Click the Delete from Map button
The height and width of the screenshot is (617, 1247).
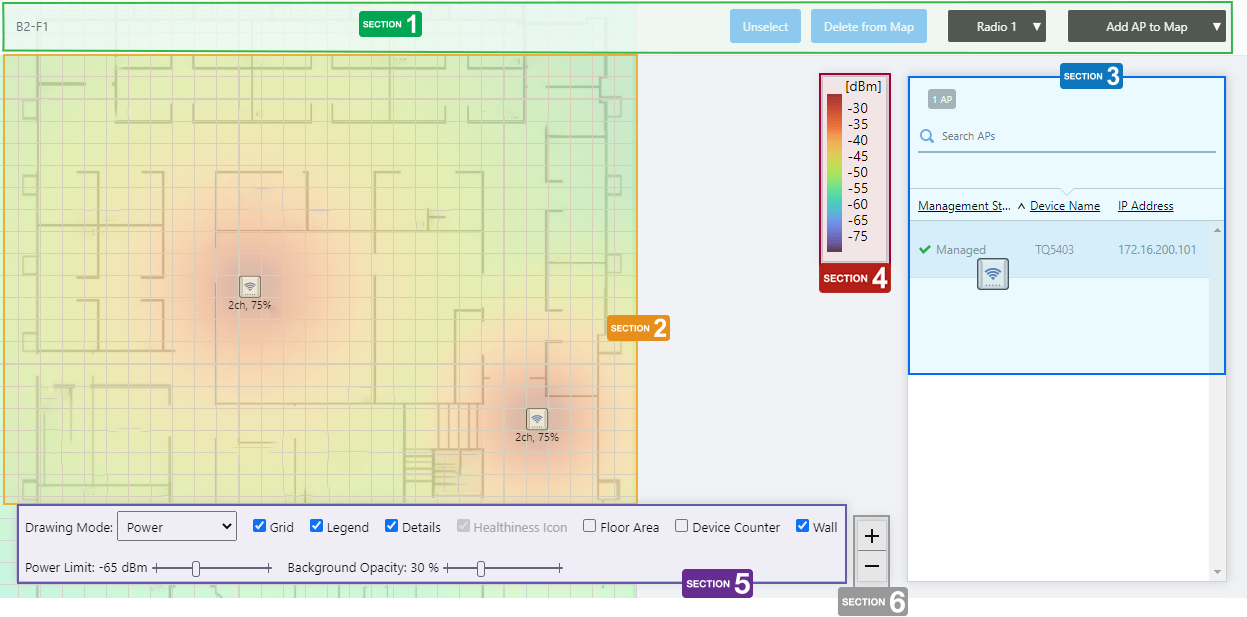click(868, 27)
